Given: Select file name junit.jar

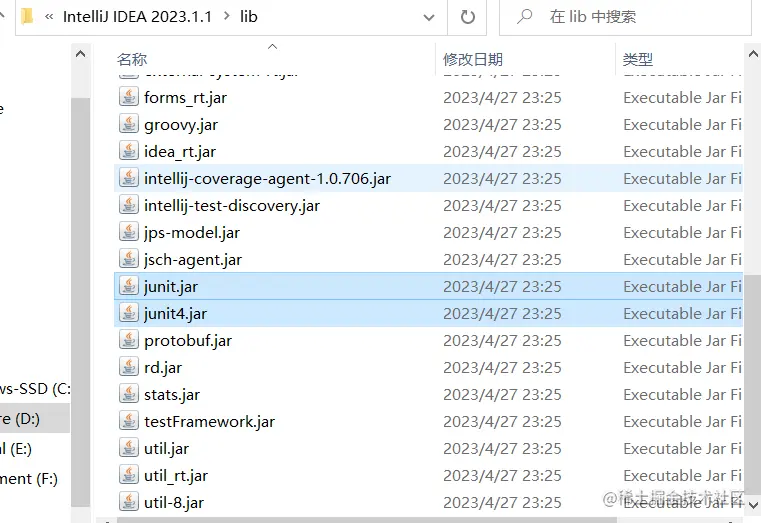Looking at the screenshot, I should coord(171,287).
